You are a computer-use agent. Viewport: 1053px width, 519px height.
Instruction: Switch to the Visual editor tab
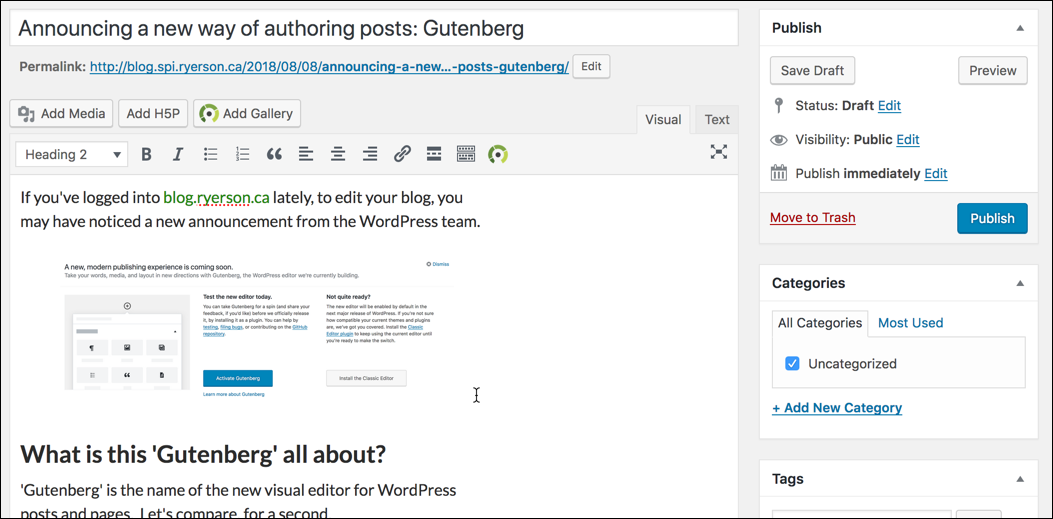[x=663, y=120]
